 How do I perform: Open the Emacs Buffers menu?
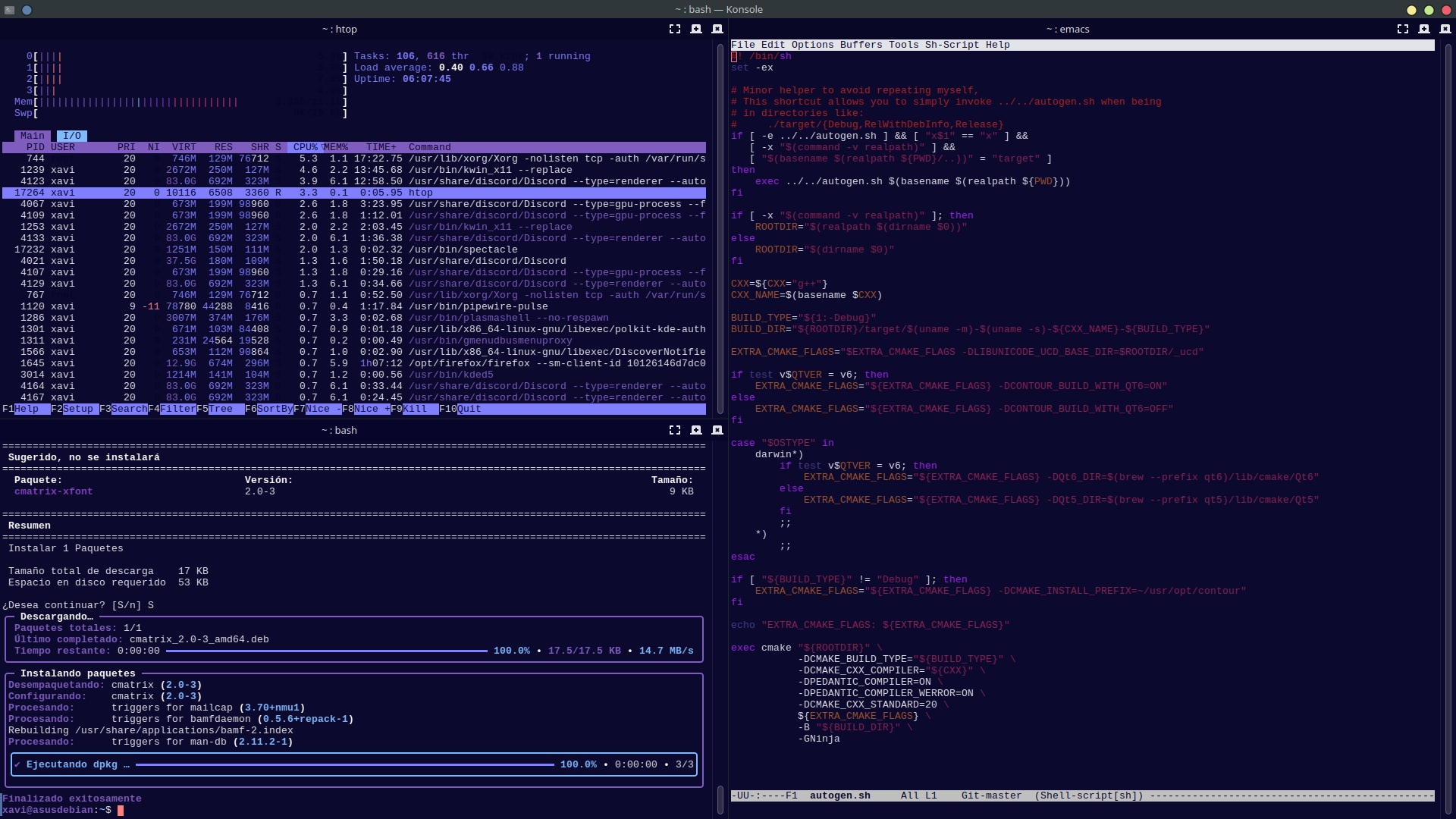pos(861,45)
